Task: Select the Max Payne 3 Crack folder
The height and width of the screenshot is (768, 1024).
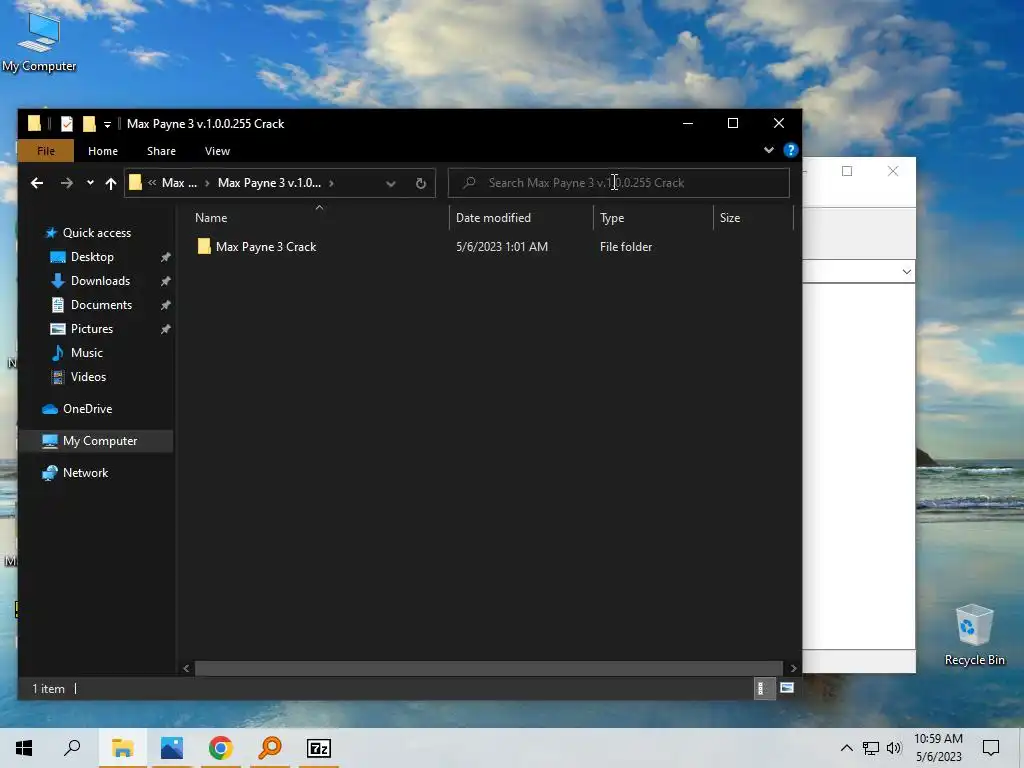Action: pyautogui.click(x=266, y=247)
